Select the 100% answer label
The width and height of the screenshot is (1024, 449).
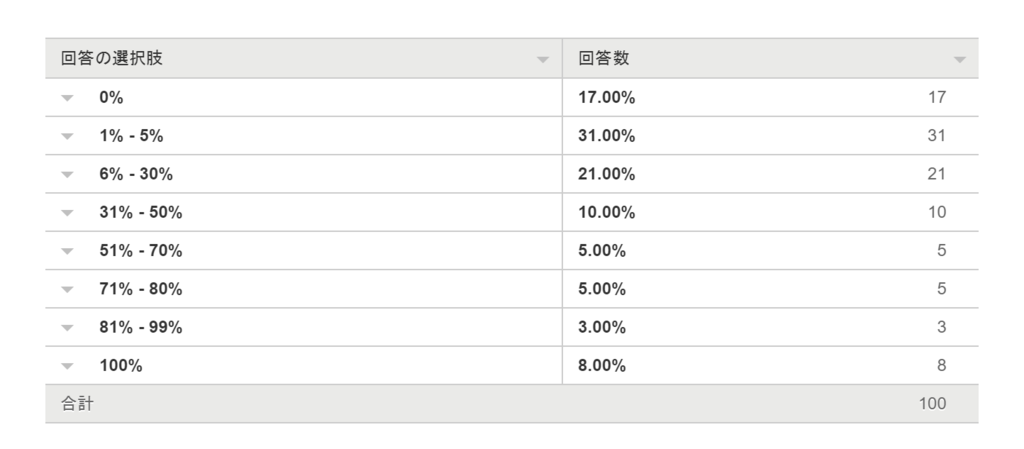click(x=121, y=365)
